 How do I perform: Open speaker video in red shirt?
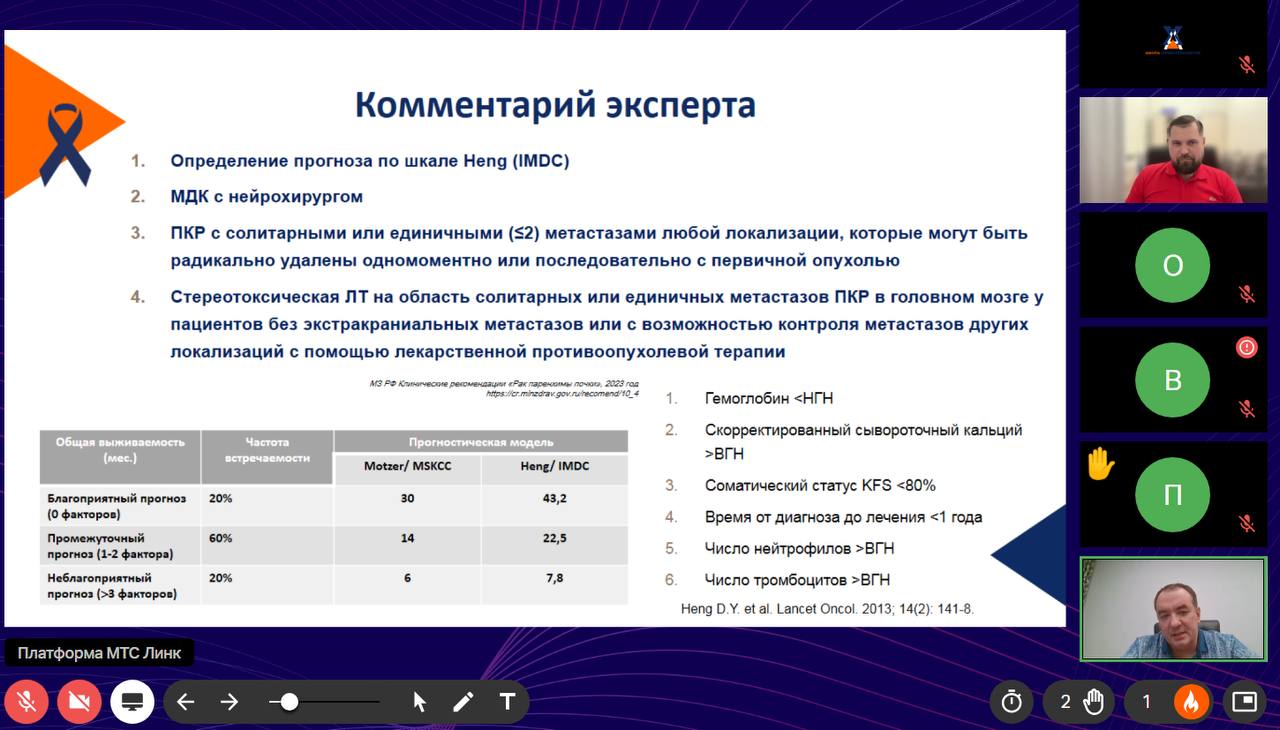[x=1173, y=150]
